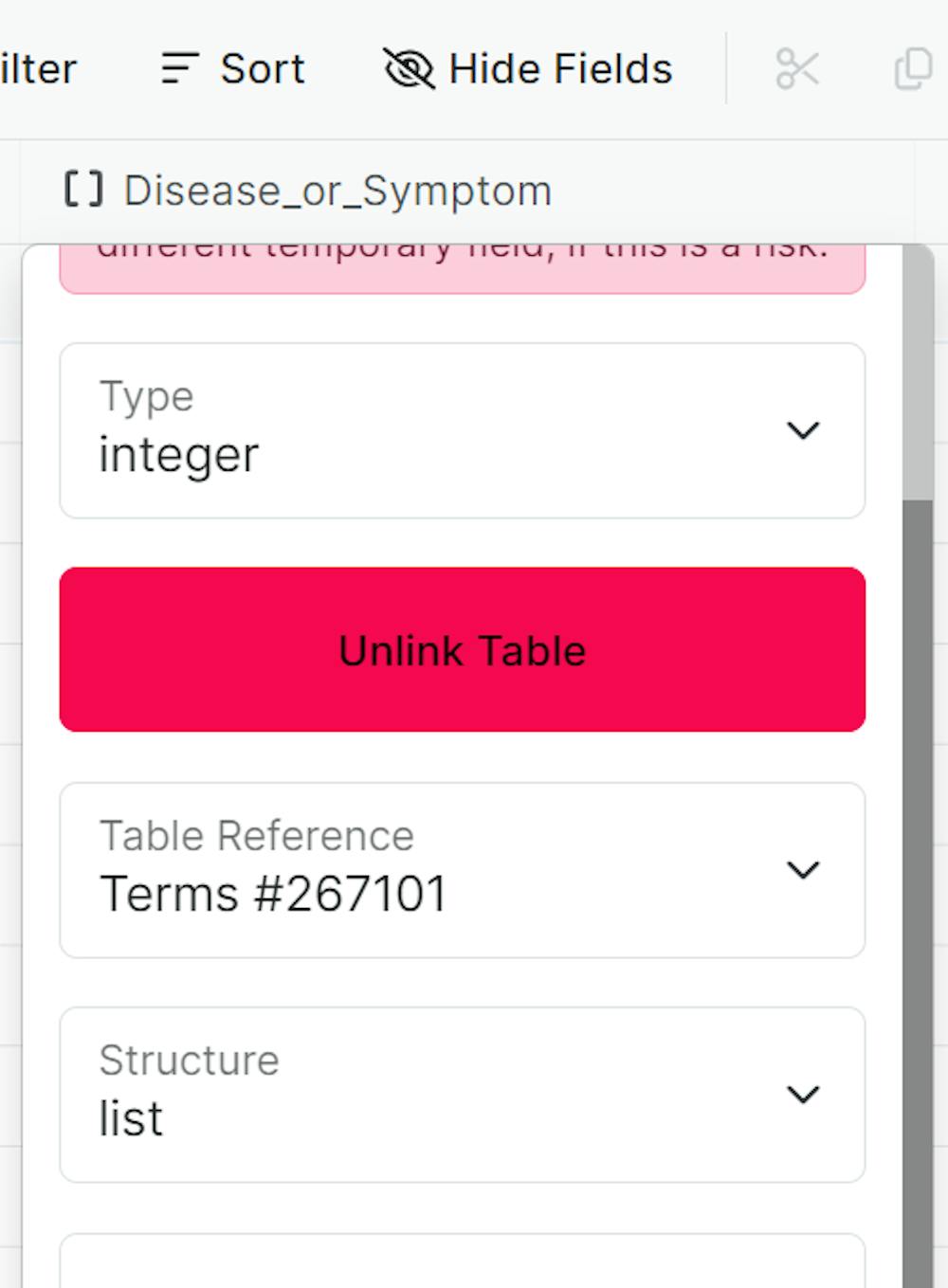Screen dimensions: 948x1288
Task: Select Terms #267101 table reference
Action: (x=274, y=891)
